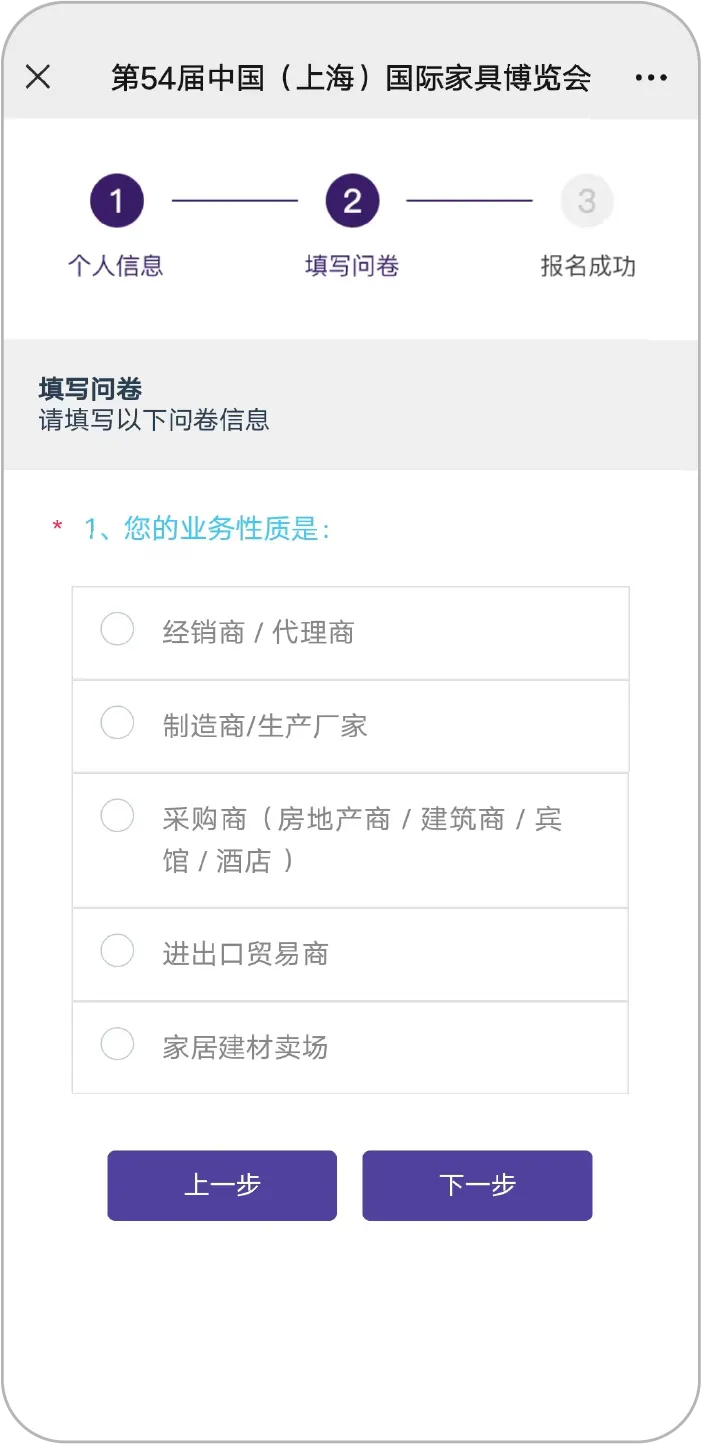Image resolution: width=701 pixels, height=1447 pixels.
Task: Tap the step 3 circle icon
Action: [587, 201]
